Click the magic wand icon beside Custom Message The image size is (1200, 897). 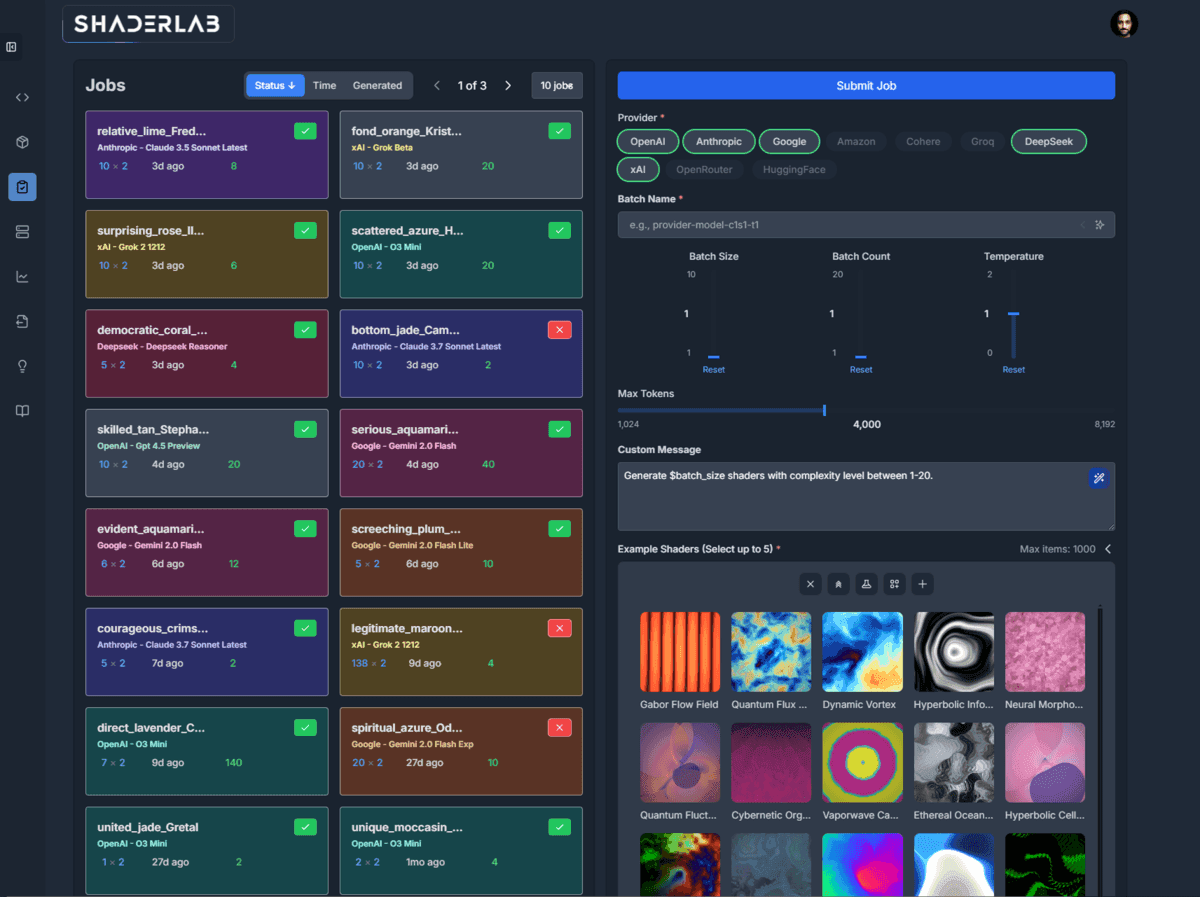[1098, 478]
